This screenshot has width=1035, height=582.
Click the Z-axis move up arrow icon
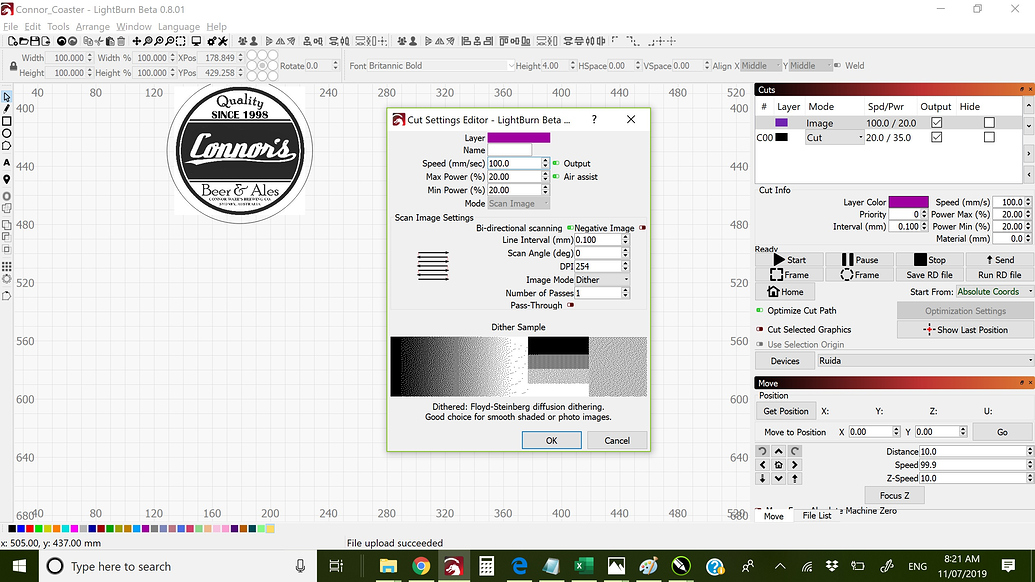[x=795, y=478]
